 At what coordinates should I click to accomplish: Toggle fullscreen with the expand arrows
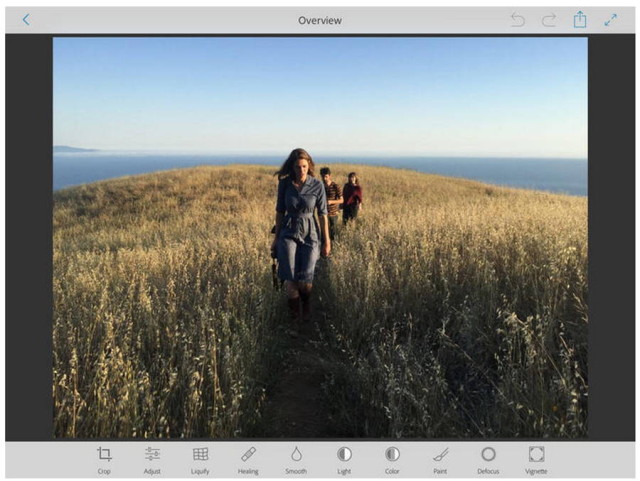tap(611, 20)
